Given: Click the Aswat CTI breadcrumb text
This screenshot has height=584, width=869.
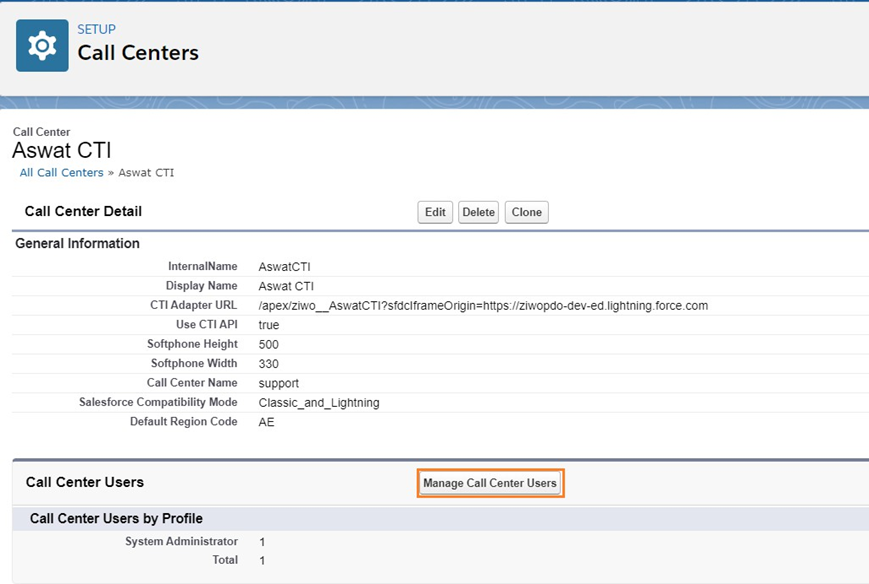Looking at the screenshot, I should click(146, 173).
